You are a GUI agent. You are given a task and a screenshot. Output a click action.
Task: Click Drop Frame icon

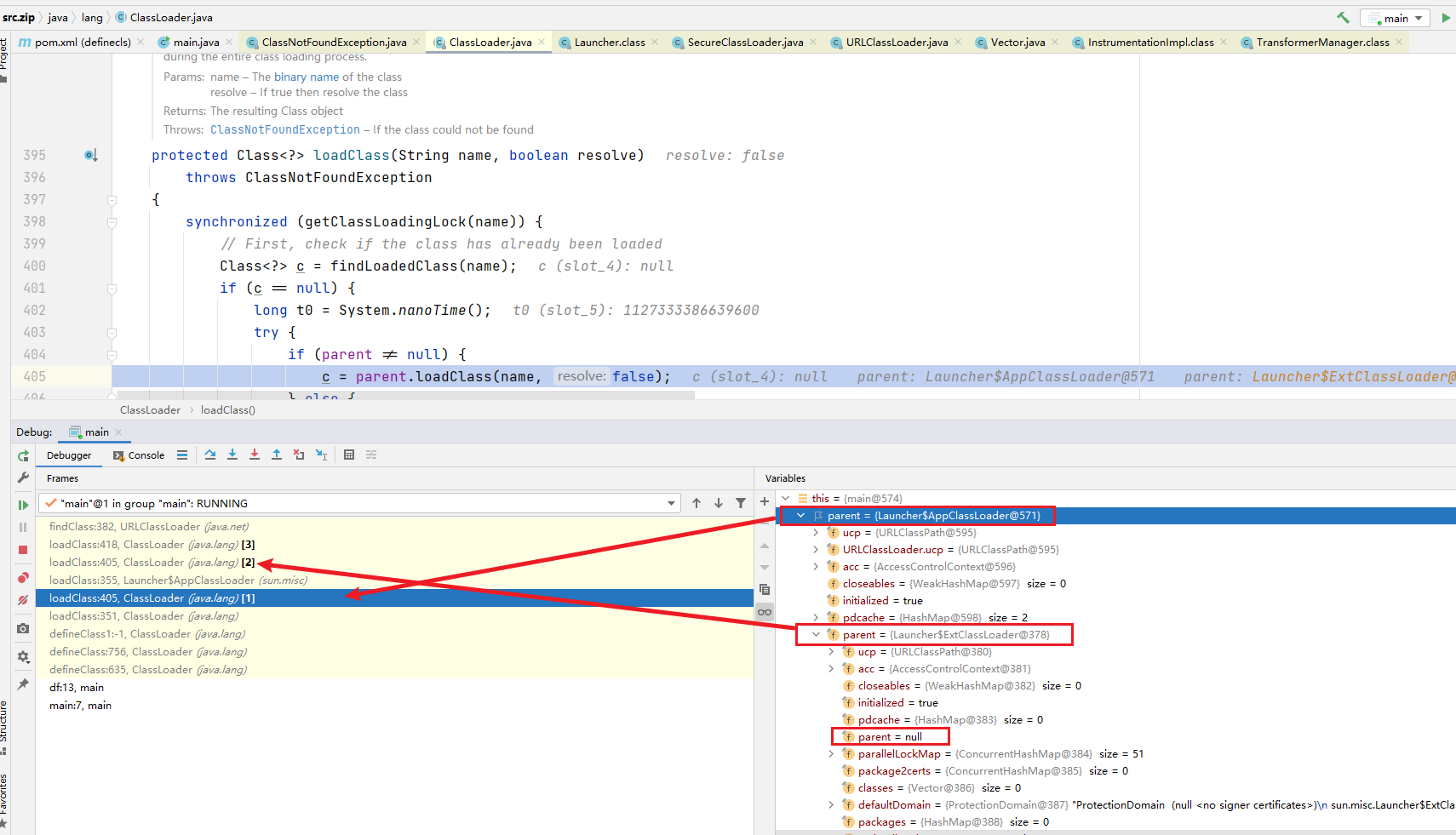click(299, 455)
